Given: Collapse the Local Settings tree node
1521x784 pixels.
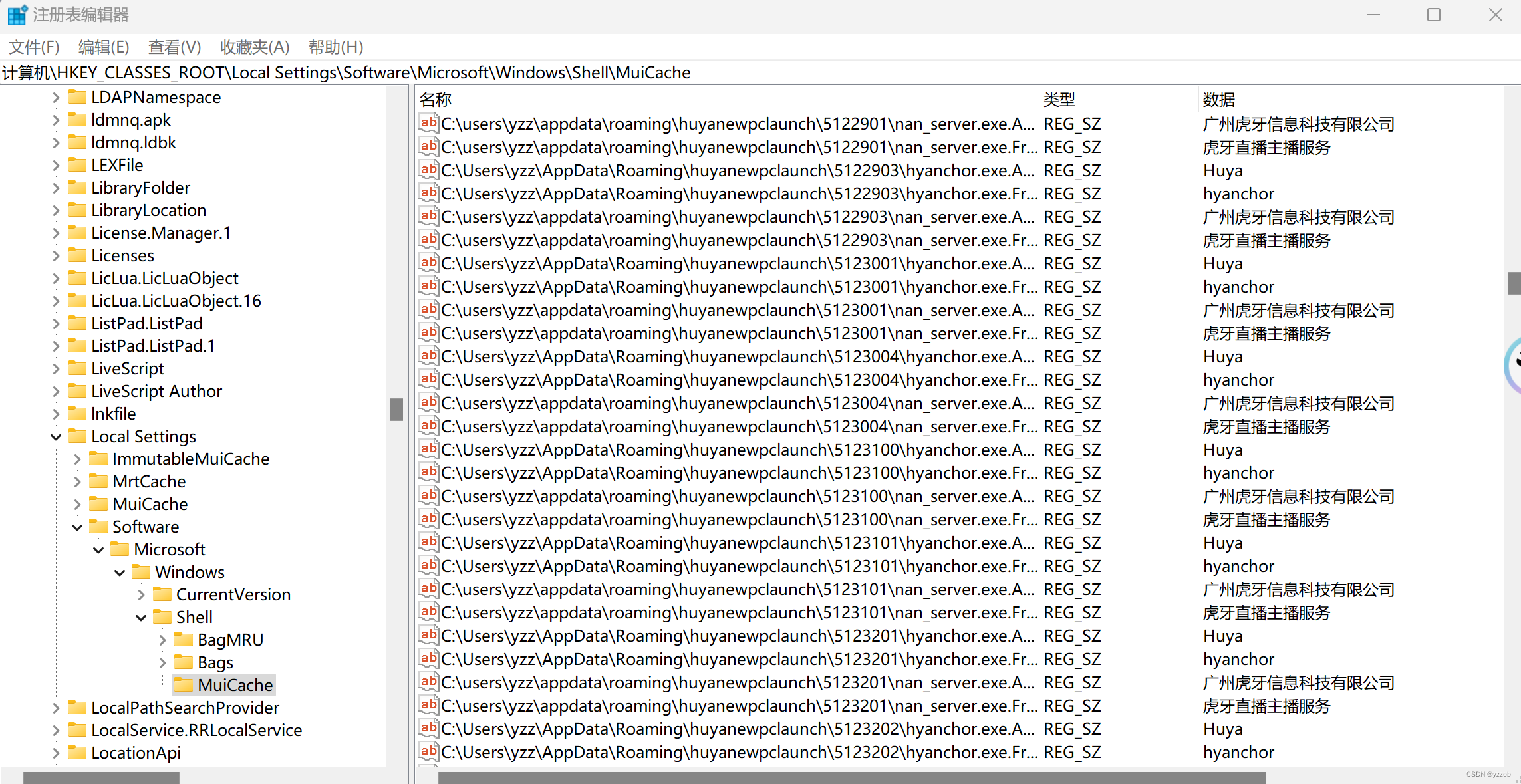Looking at the screenshot, I should coord(56,437).
